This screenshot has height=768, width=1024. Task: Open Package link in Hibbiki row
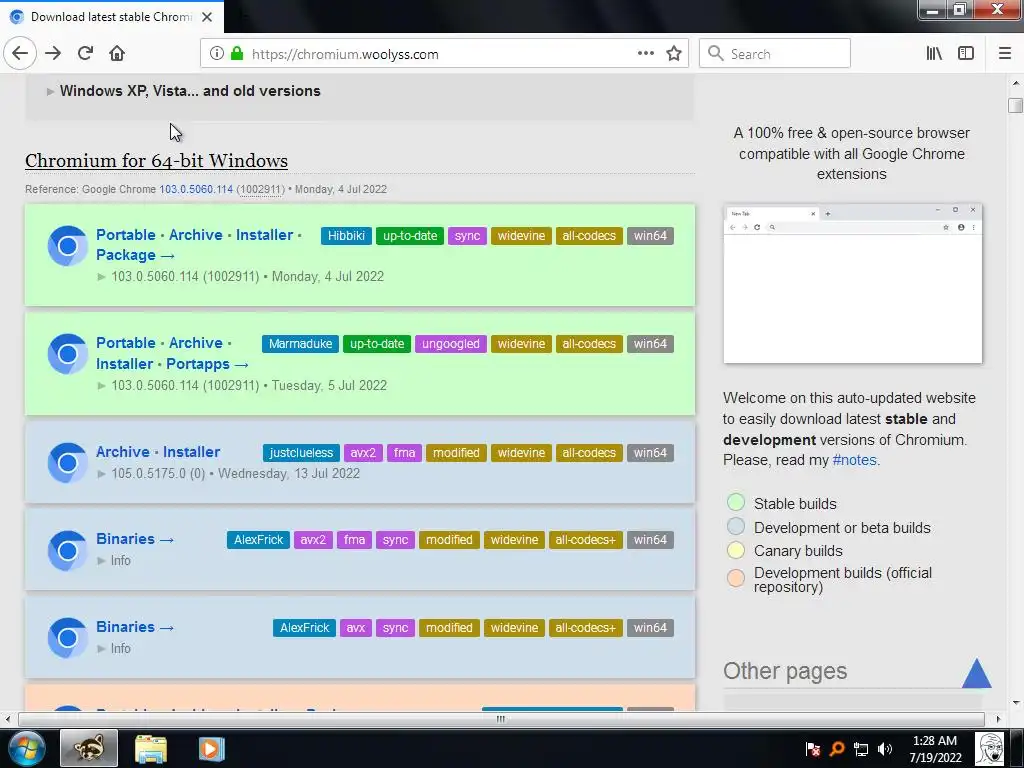135,255
